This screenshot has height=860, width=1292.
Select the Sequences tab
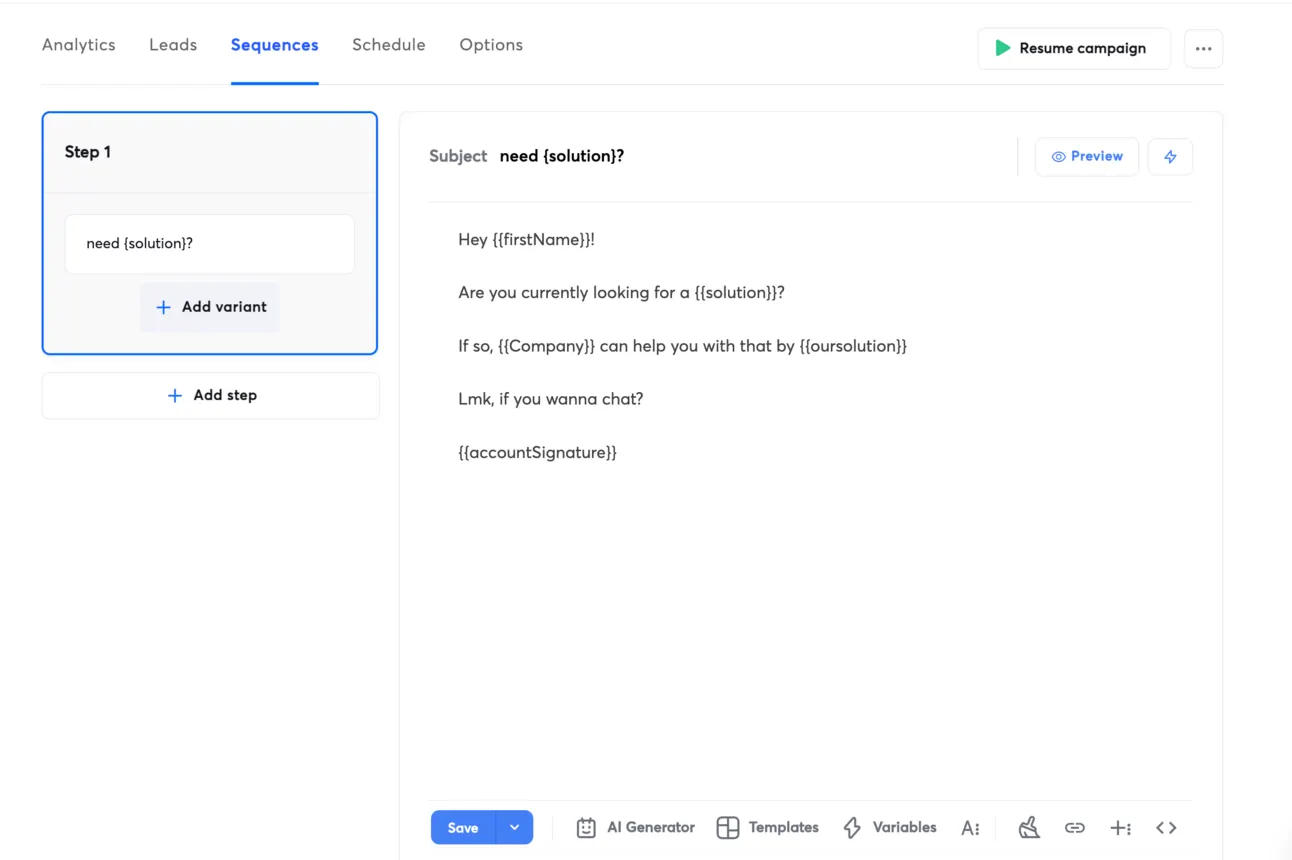pyautogui.click(x=275, y=45)
